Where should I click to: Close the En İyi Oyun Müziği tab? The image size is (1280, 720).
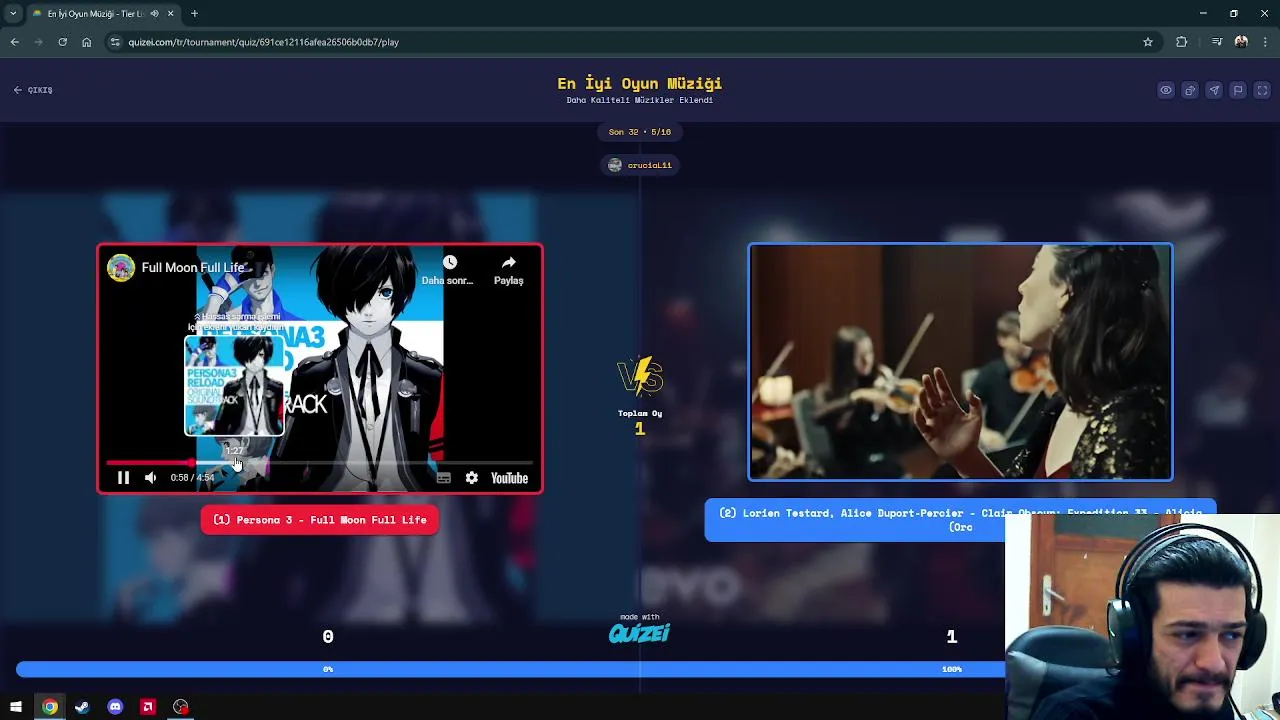170,14
